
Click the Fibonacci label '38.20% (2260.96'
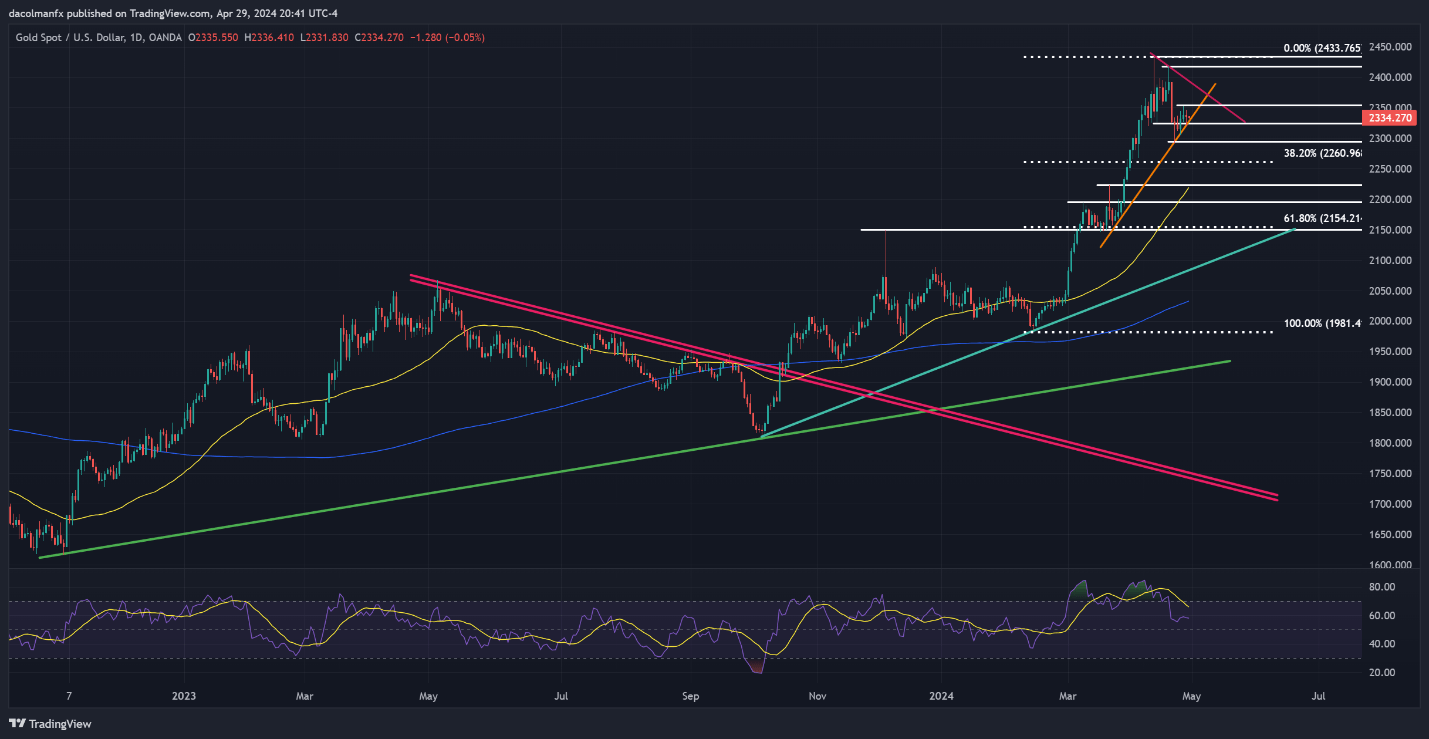click(x=1322, y=153)
